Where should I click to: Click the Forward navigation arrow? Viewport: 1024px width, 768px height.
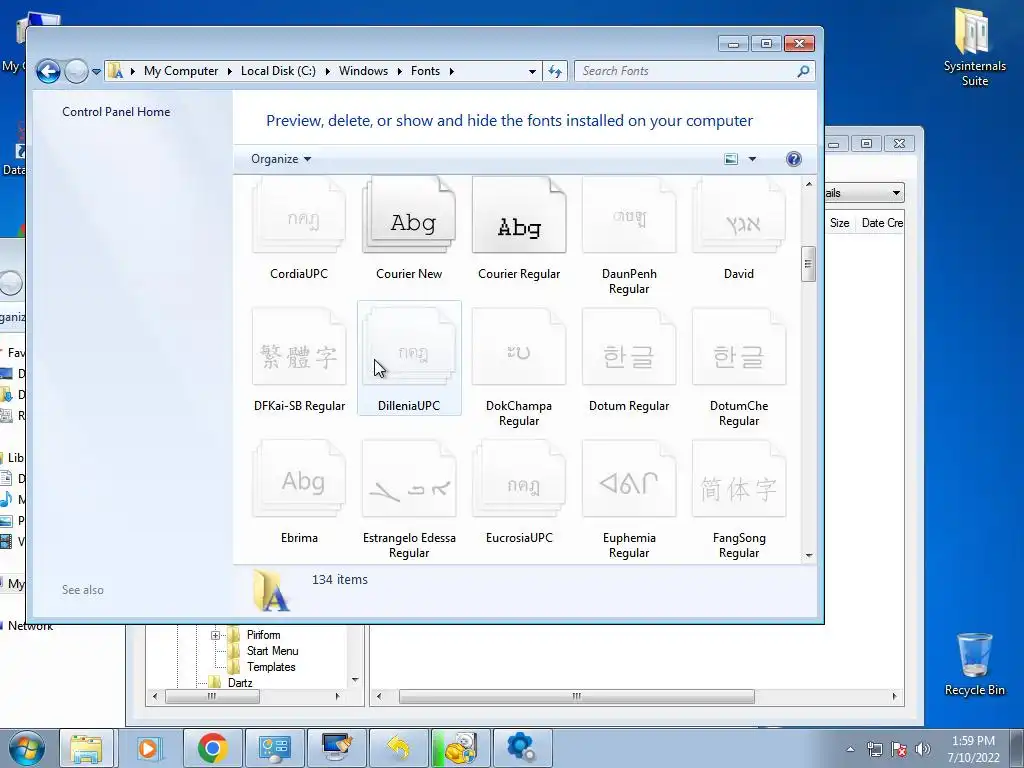[x=76, y=71]
